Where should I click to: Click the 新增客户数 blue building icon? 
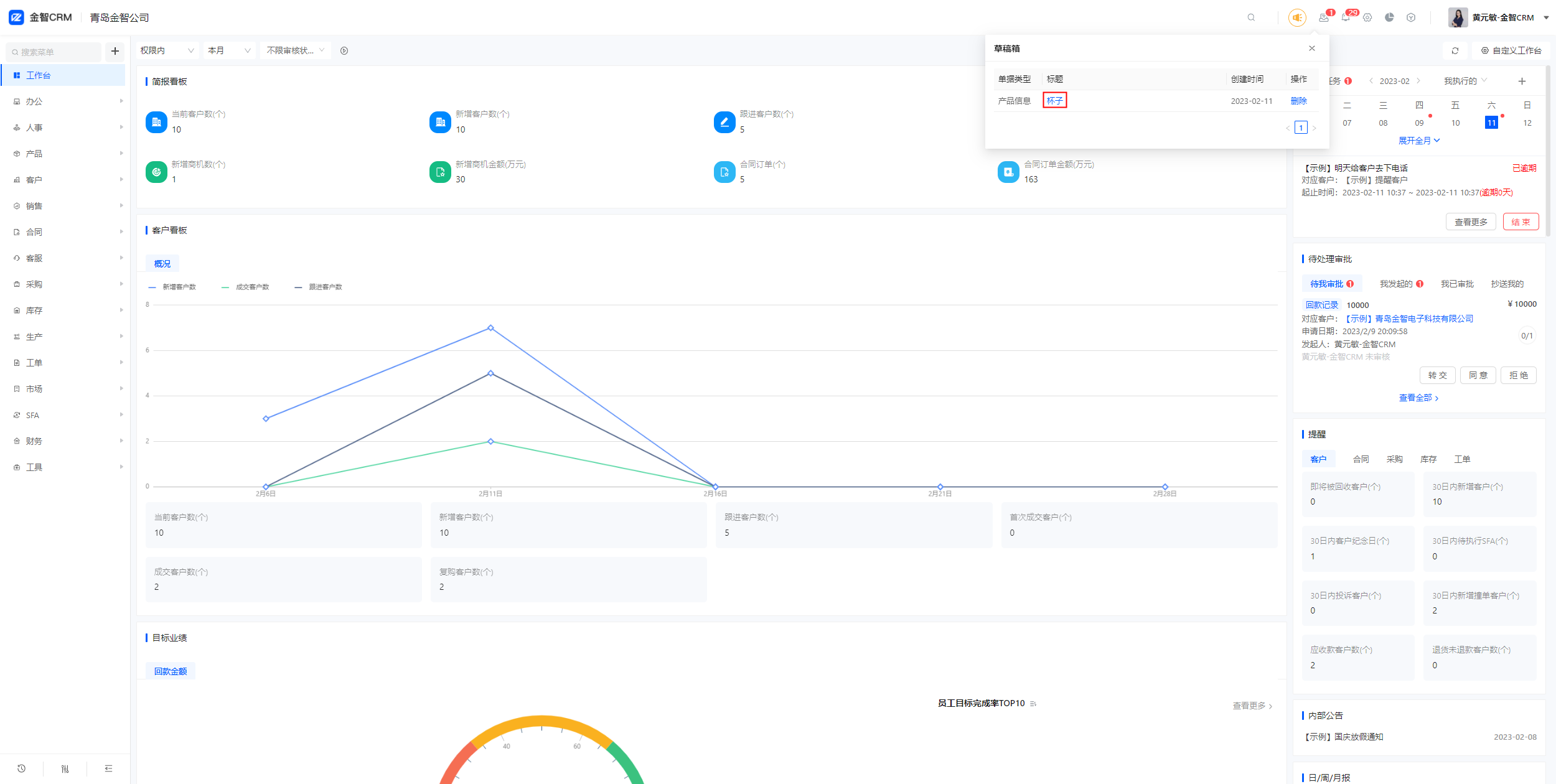441,122
